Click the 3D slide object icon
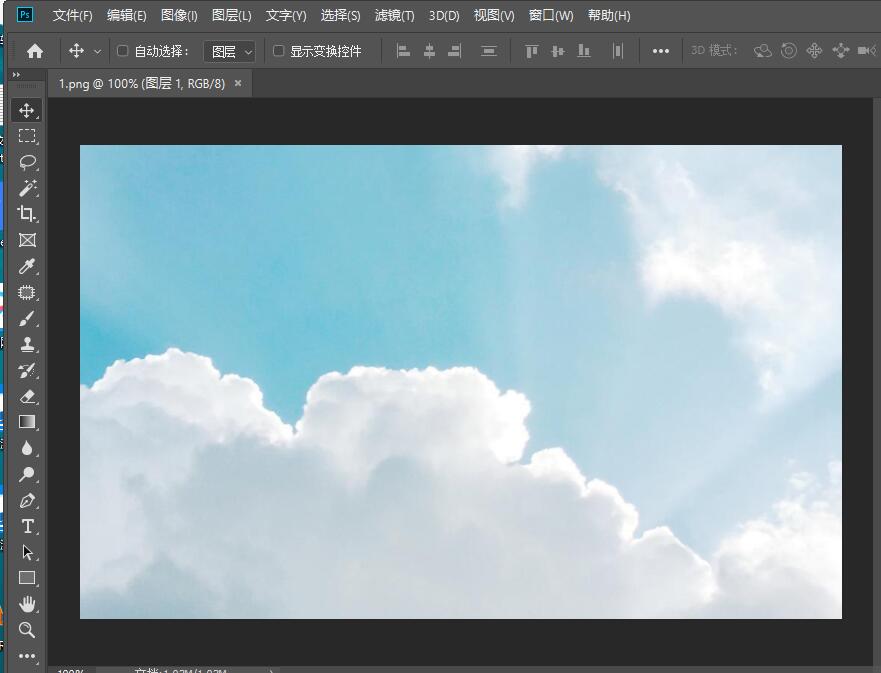 point(841,51)
